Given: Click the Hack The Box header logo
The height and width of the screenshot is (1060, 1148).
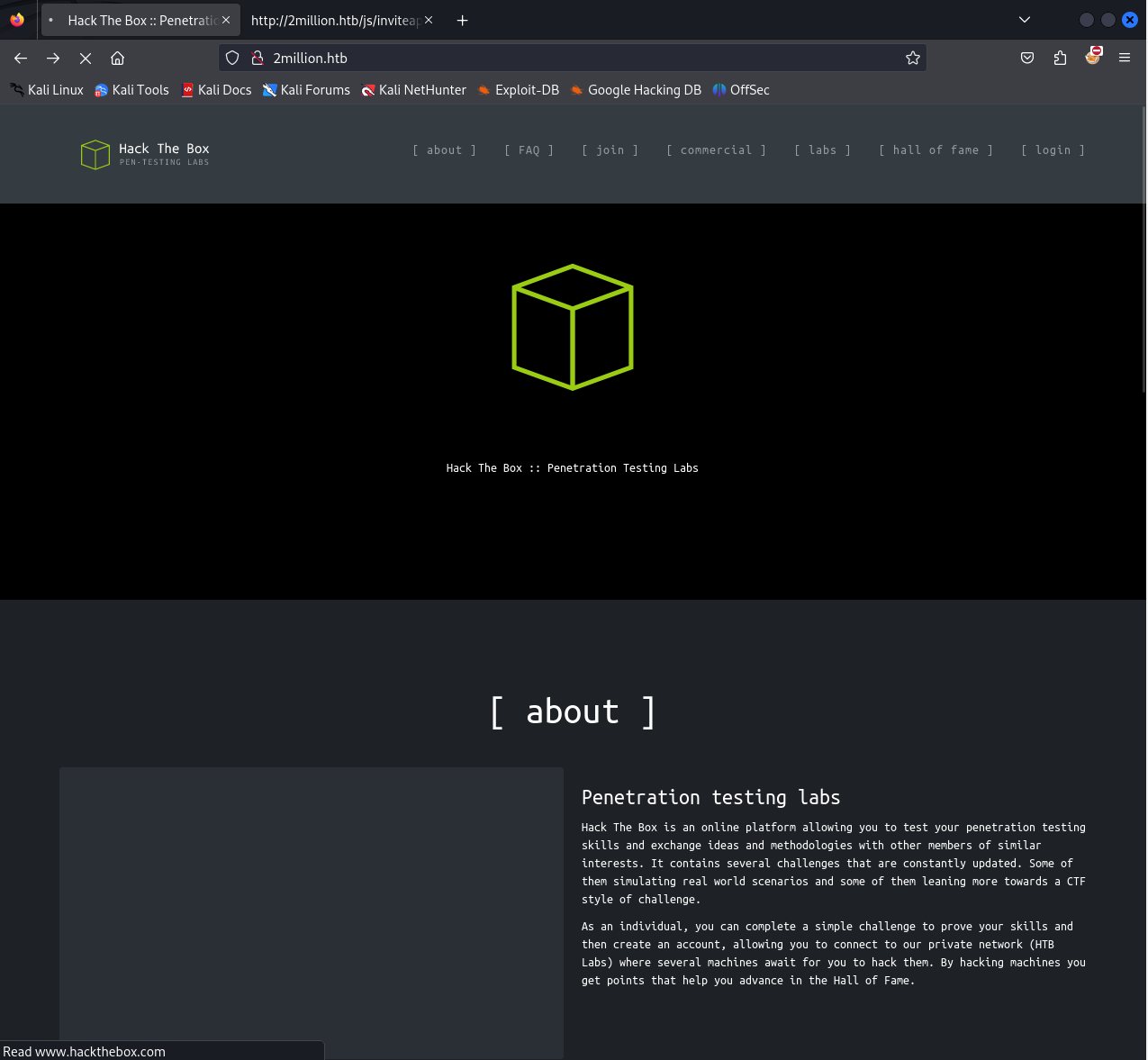Looking at the screenshot, I should [145, 154].
